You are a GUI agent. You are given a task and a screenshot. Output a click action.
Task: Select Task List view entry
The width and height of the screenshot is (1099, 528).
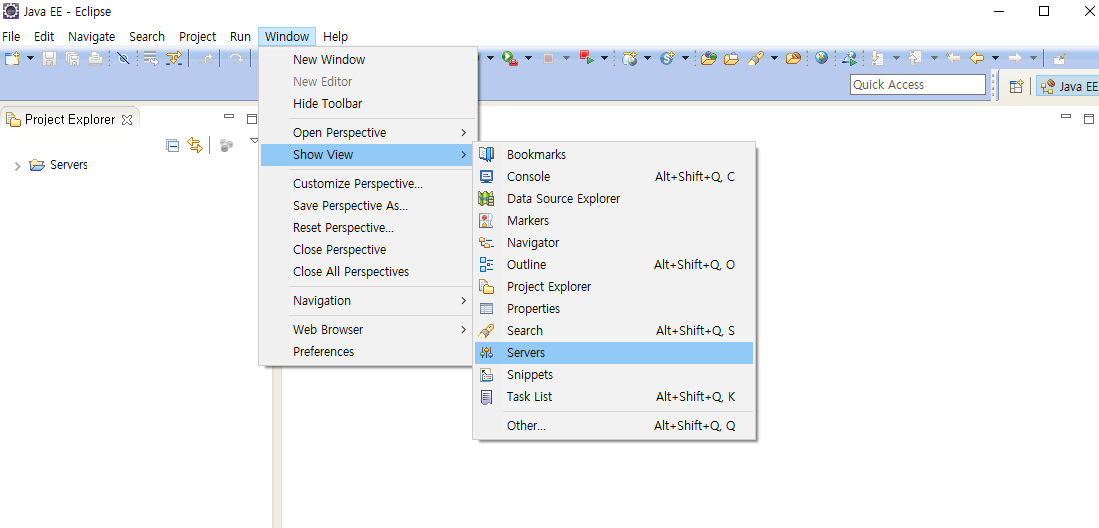click(x=614, y=397)
